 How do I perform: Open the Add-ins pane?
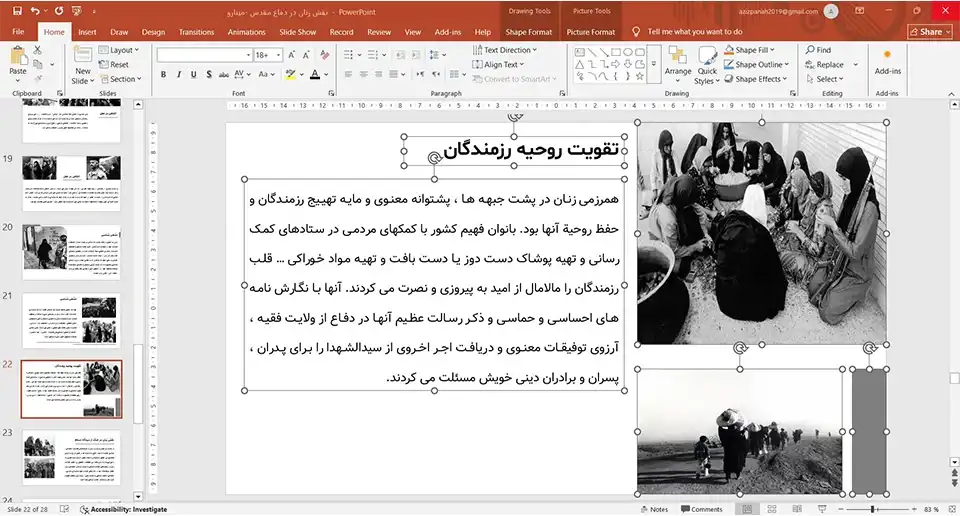coord(887,62)
